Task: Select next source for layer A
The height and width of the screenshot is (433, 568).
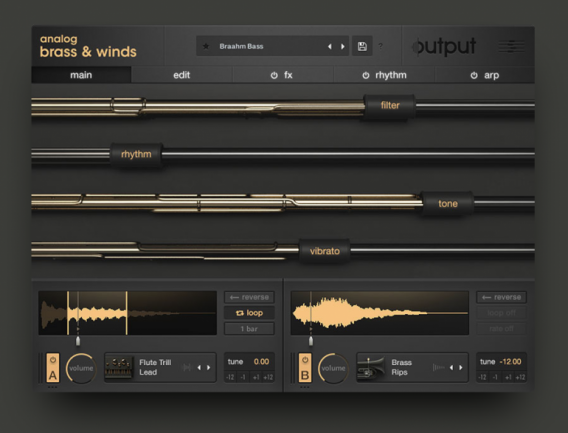Action: click(x=209, y=367)
